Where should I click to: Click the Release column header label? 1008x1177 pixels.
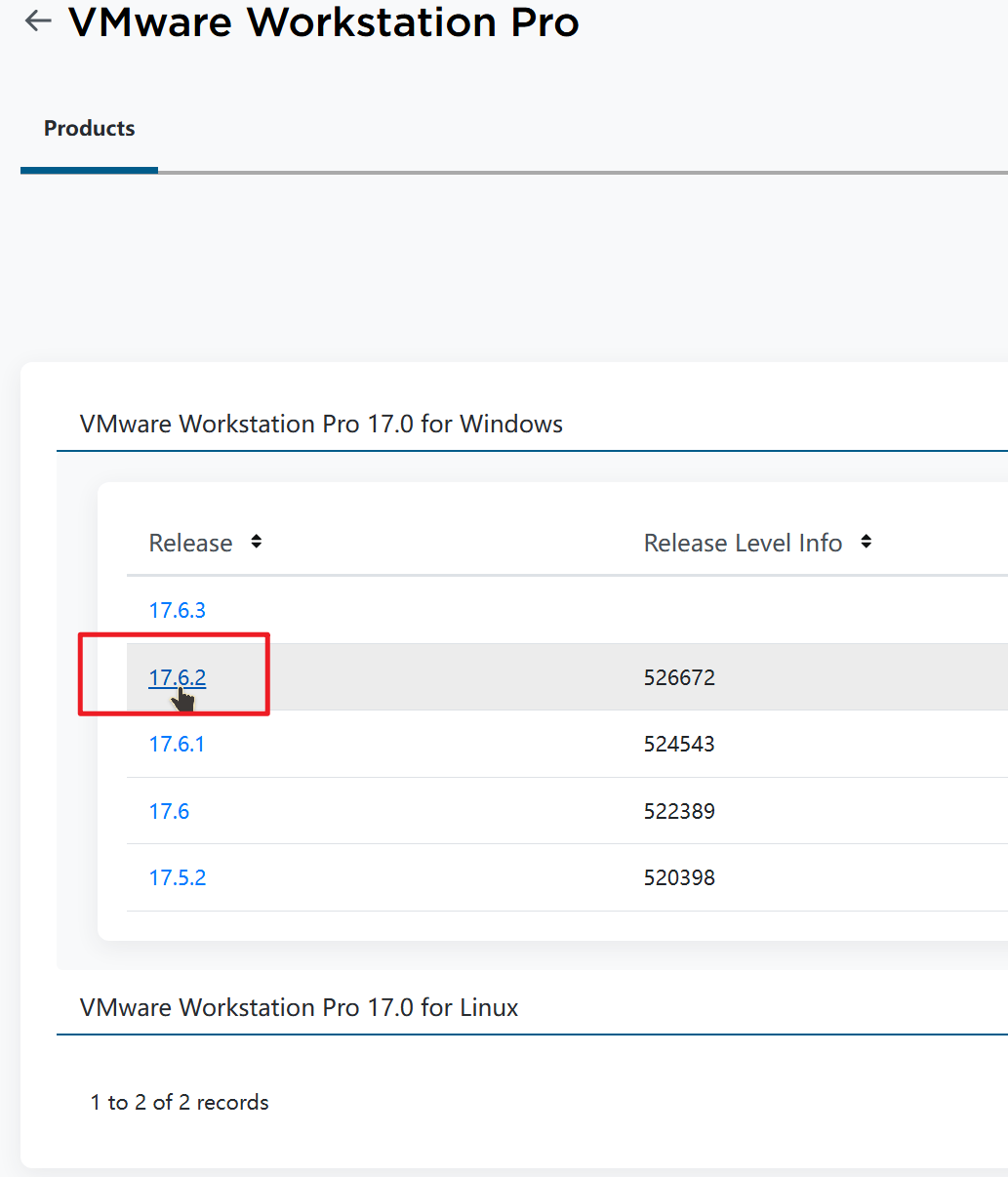(190, 542)
